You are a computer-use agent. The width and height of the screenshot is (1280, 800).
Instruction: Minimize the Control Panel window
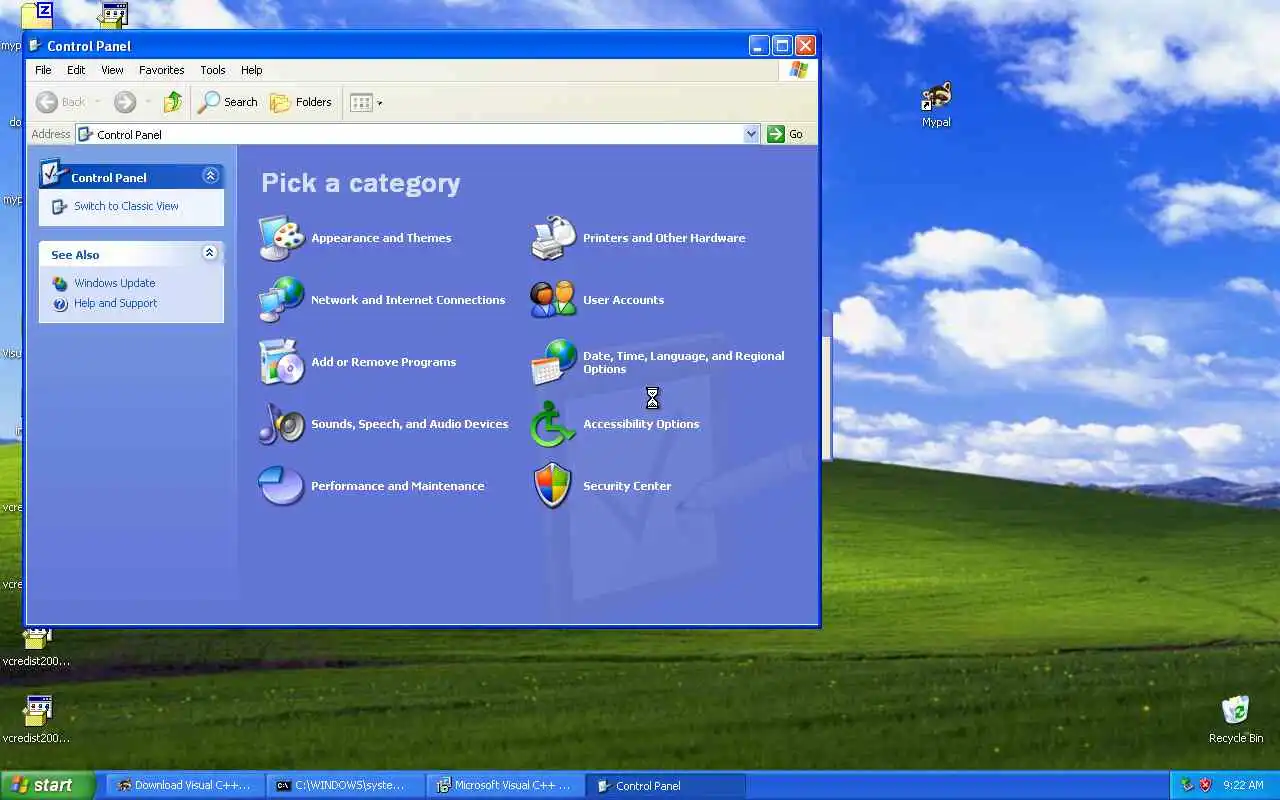coord(759,45)
